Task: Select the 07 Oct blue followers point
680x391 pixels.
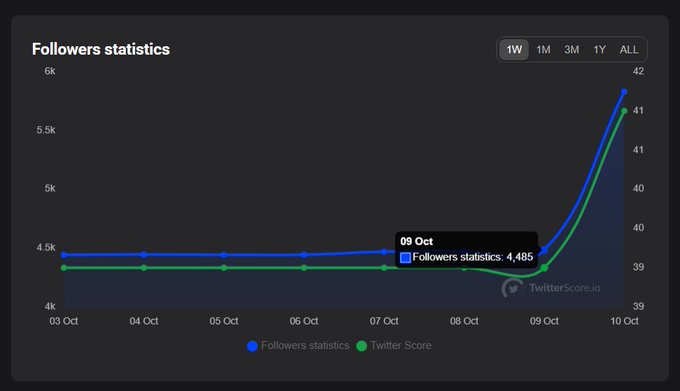Action: pyautogui.click(x=384, y=252)
